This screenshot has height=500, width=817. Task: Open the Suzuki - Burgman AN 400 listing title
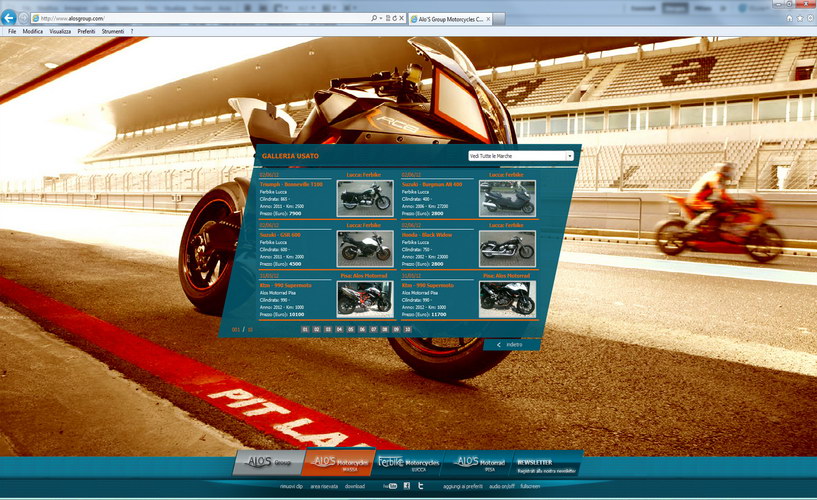tap(432, 184)
